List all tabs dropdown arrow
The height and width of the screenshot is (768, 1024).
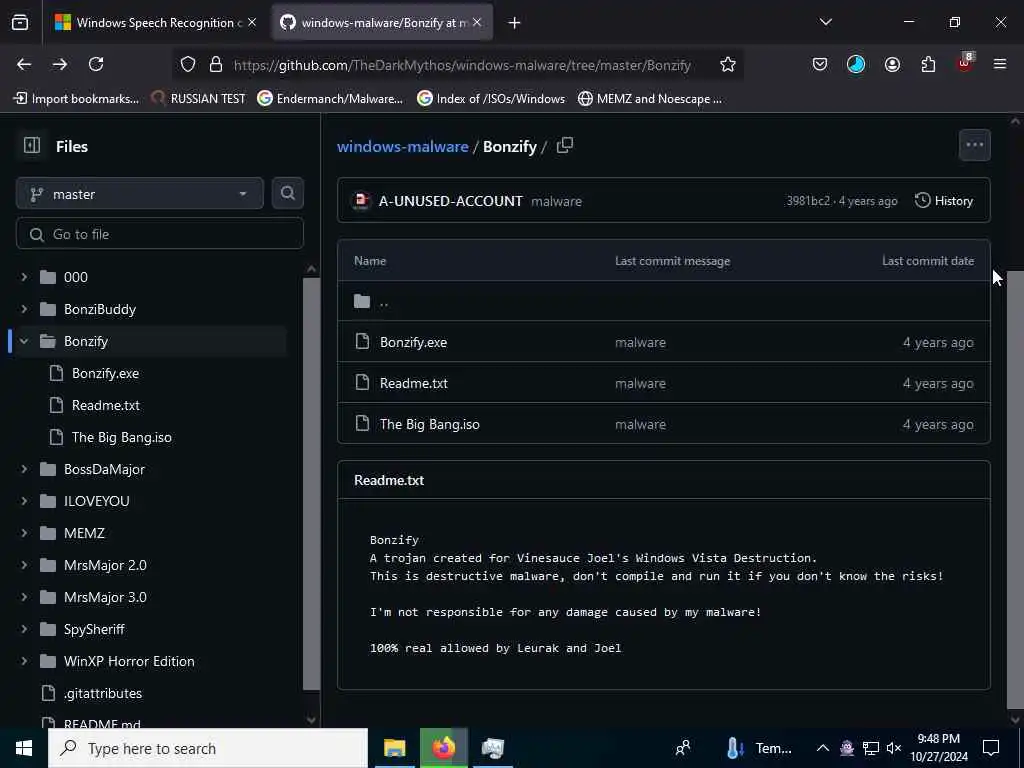[826, 22]
